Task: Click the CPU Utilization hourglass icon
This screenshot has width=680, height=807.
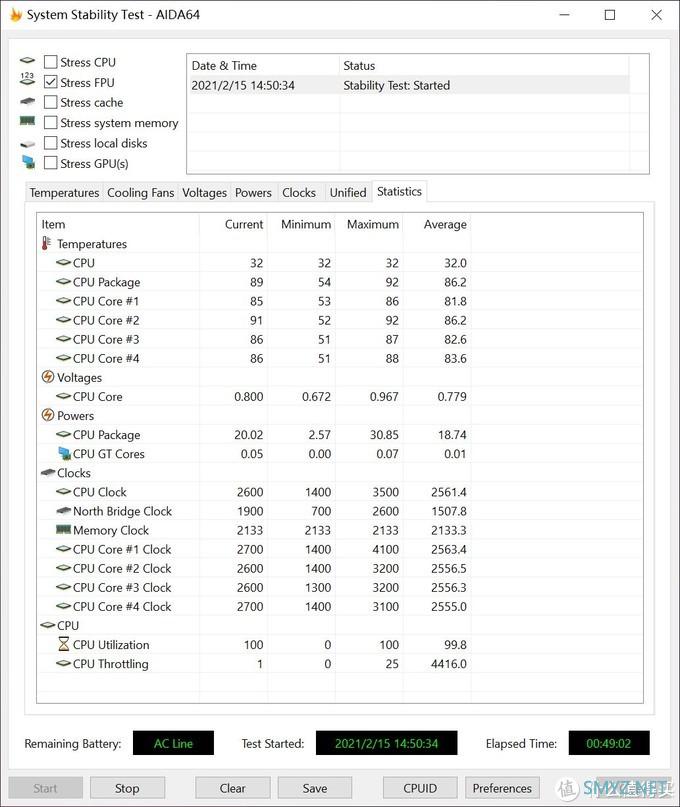Action: click(63, 644)
